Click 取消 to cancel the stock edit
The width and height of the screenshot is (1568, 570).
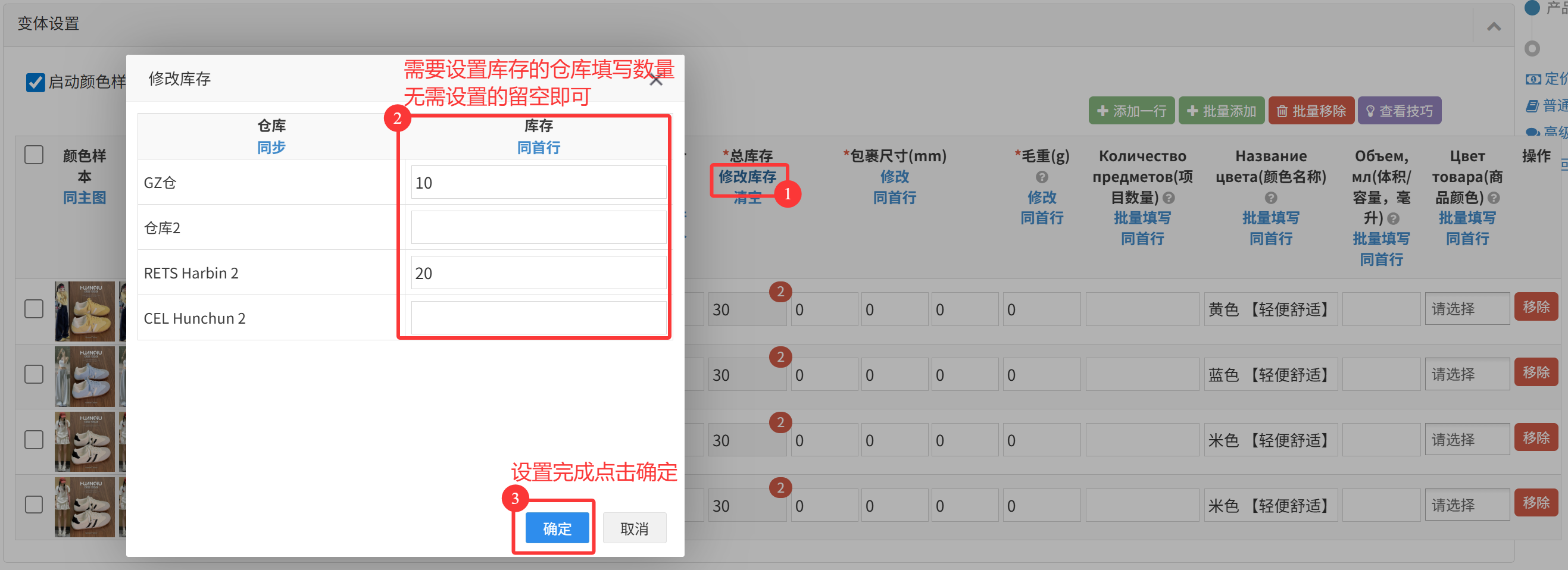pyautogui.click(x=633, y=527)
